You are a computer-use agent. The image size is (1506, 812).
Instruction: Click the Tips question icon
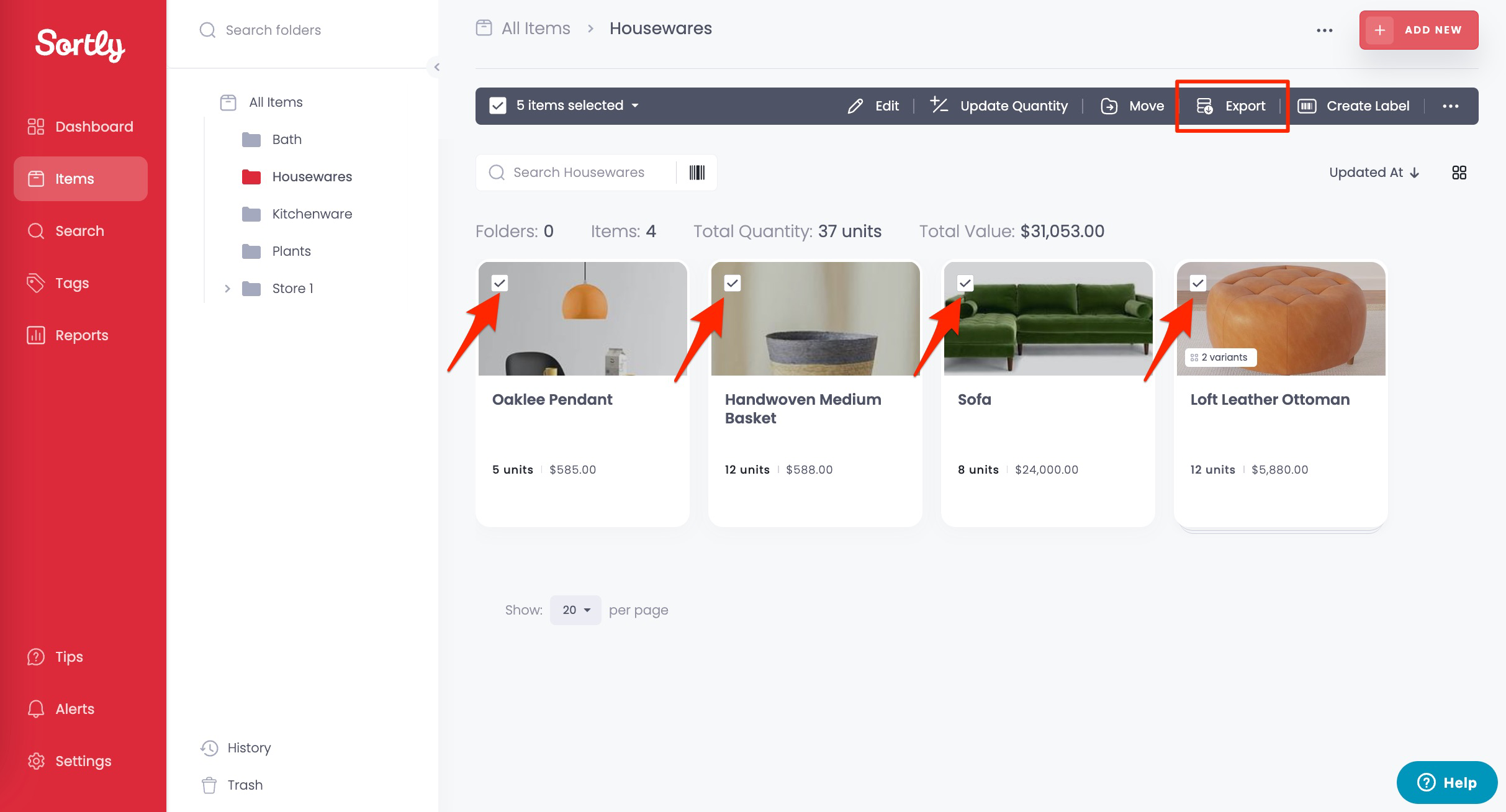tap(36, 657)
